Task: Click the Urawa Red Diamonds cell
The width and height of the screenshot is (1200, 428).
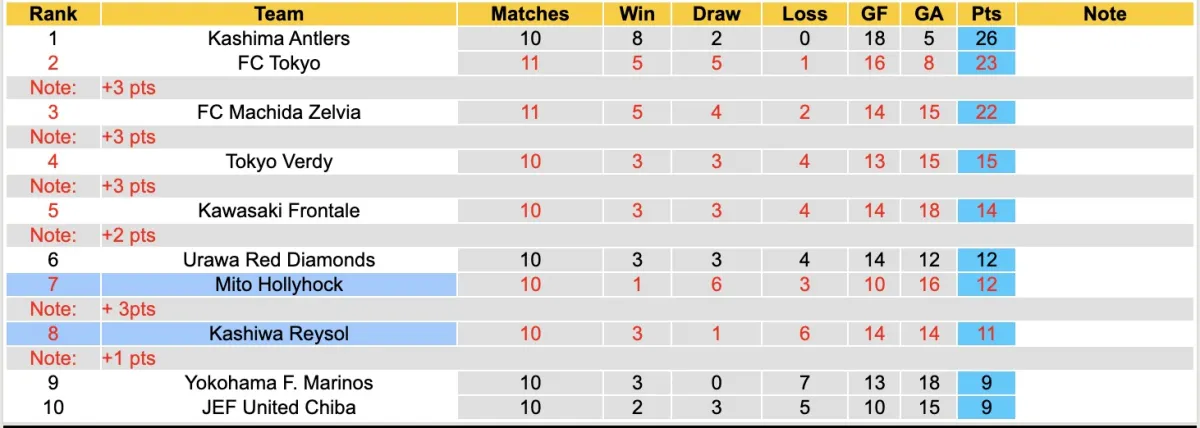Action: point(279,259)
